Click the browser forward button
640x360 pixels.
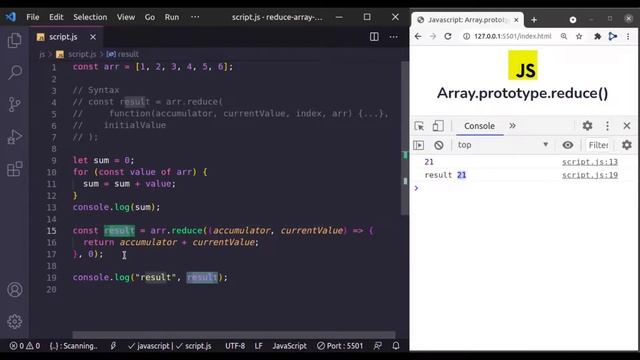(432, 36)
